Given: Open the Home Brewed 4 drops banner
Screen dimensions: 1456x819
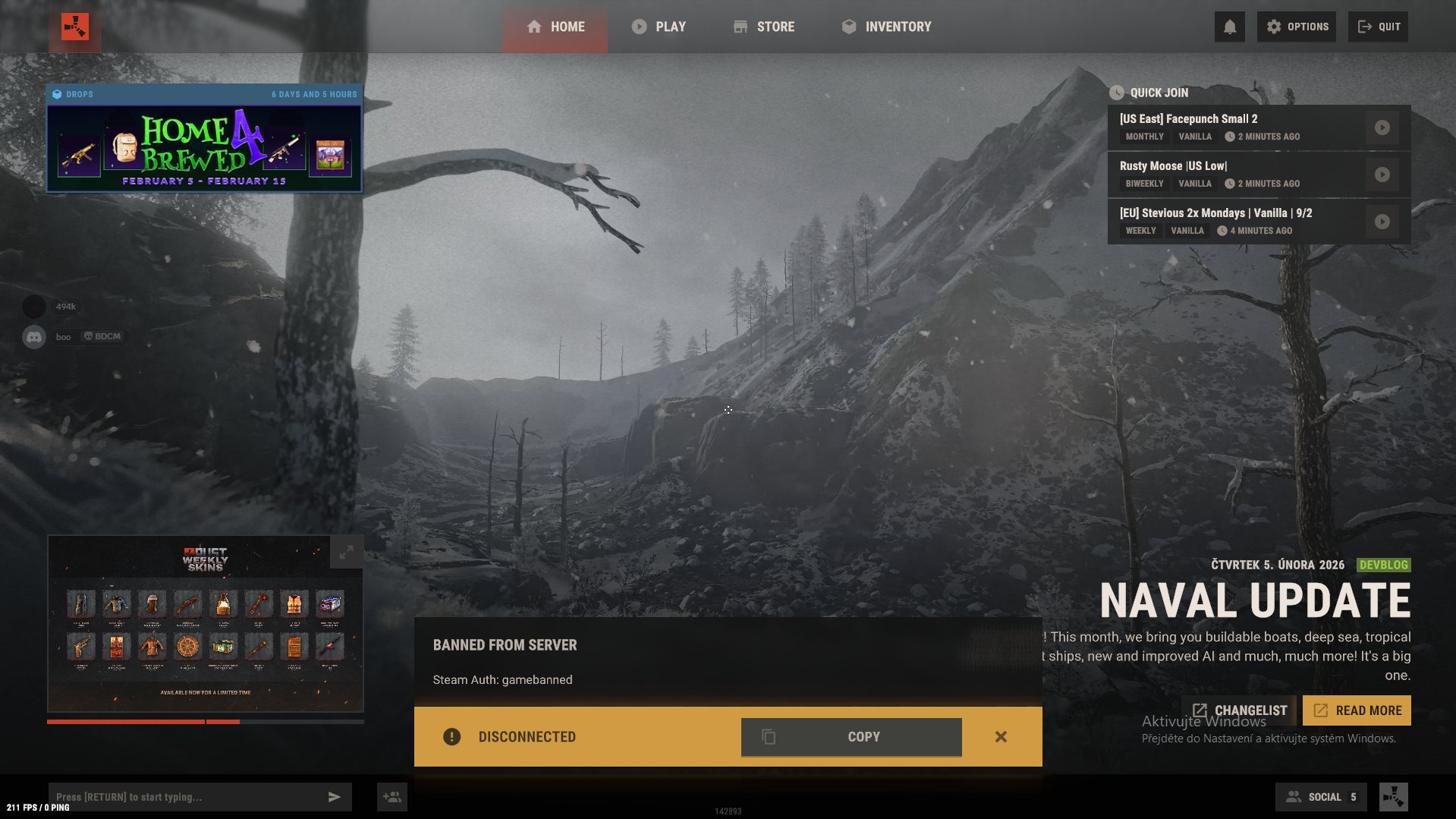Looking at the screenshot, I should pyautogui.click(x=205, y=148).
